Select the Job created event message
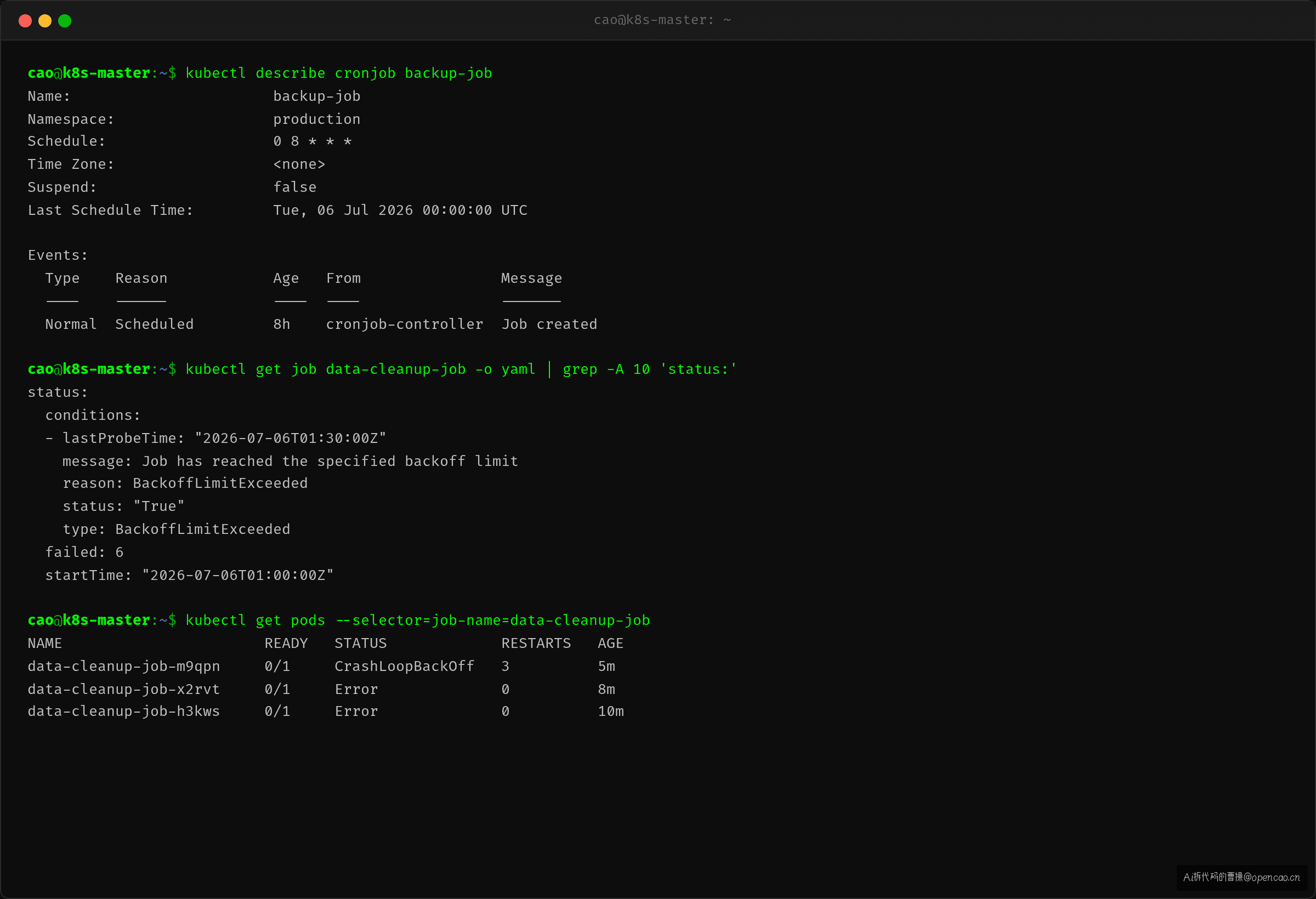Image resolution: width=1316 pixels, height=899 pixels. (x=549, y=324)
